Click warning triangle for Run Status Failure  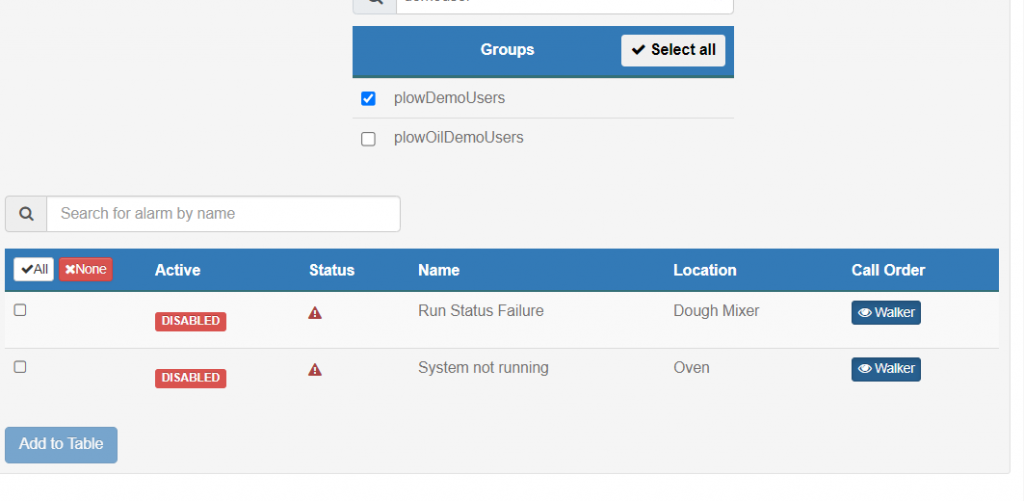(315, 313)
